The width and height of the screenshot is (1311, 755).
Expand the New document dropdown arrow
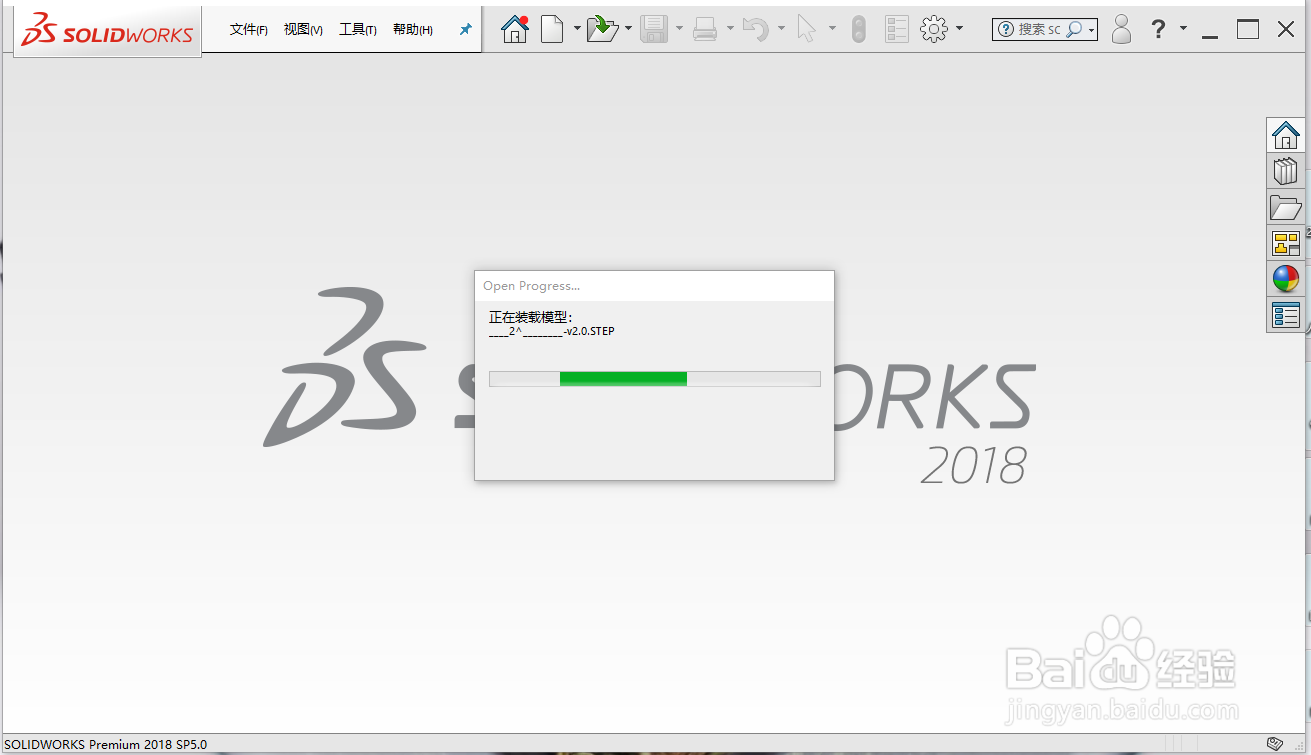pos(577,28)
